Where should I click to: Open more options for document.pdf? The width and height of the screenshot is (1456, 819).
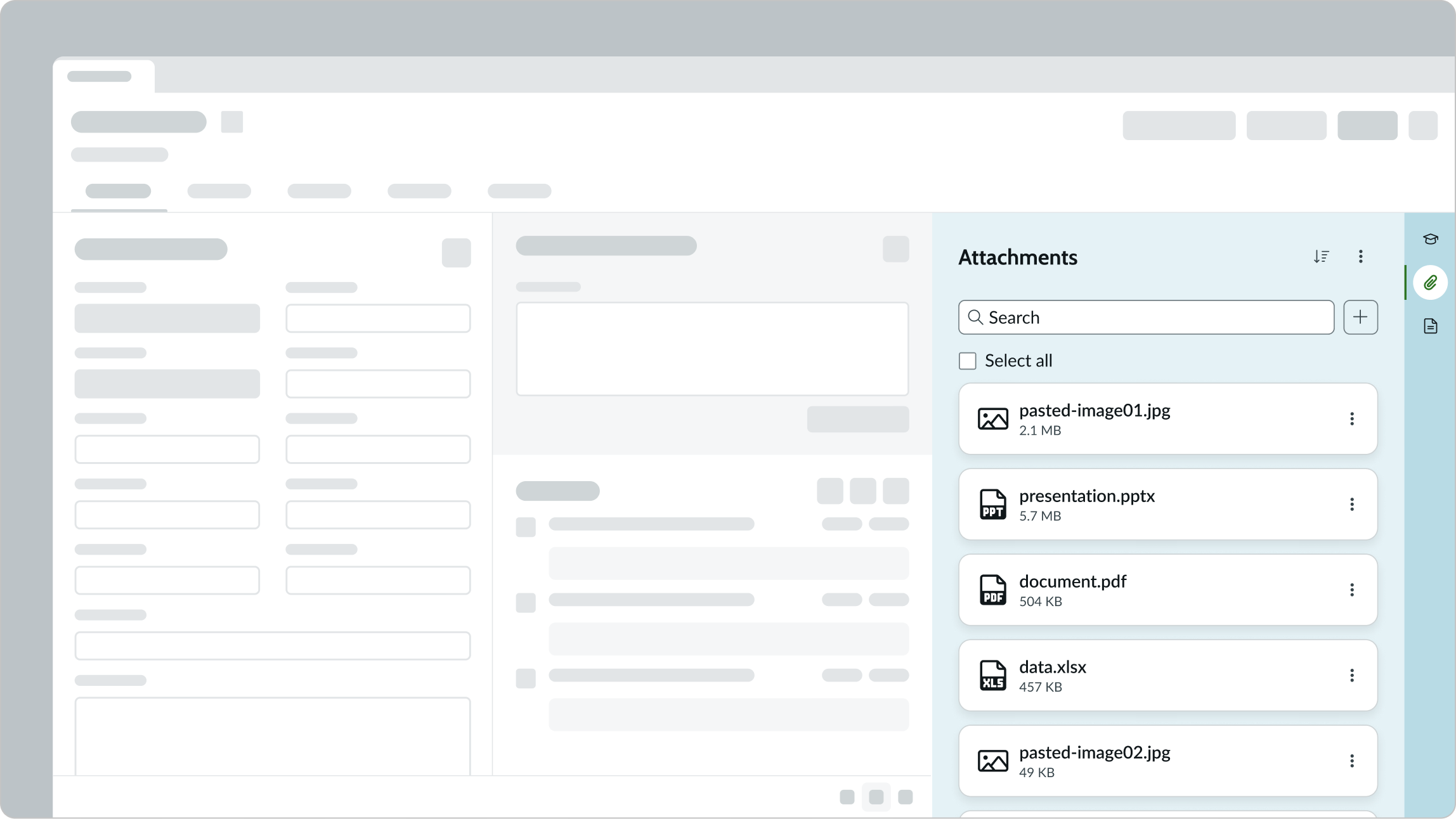tap(1351, 590)
